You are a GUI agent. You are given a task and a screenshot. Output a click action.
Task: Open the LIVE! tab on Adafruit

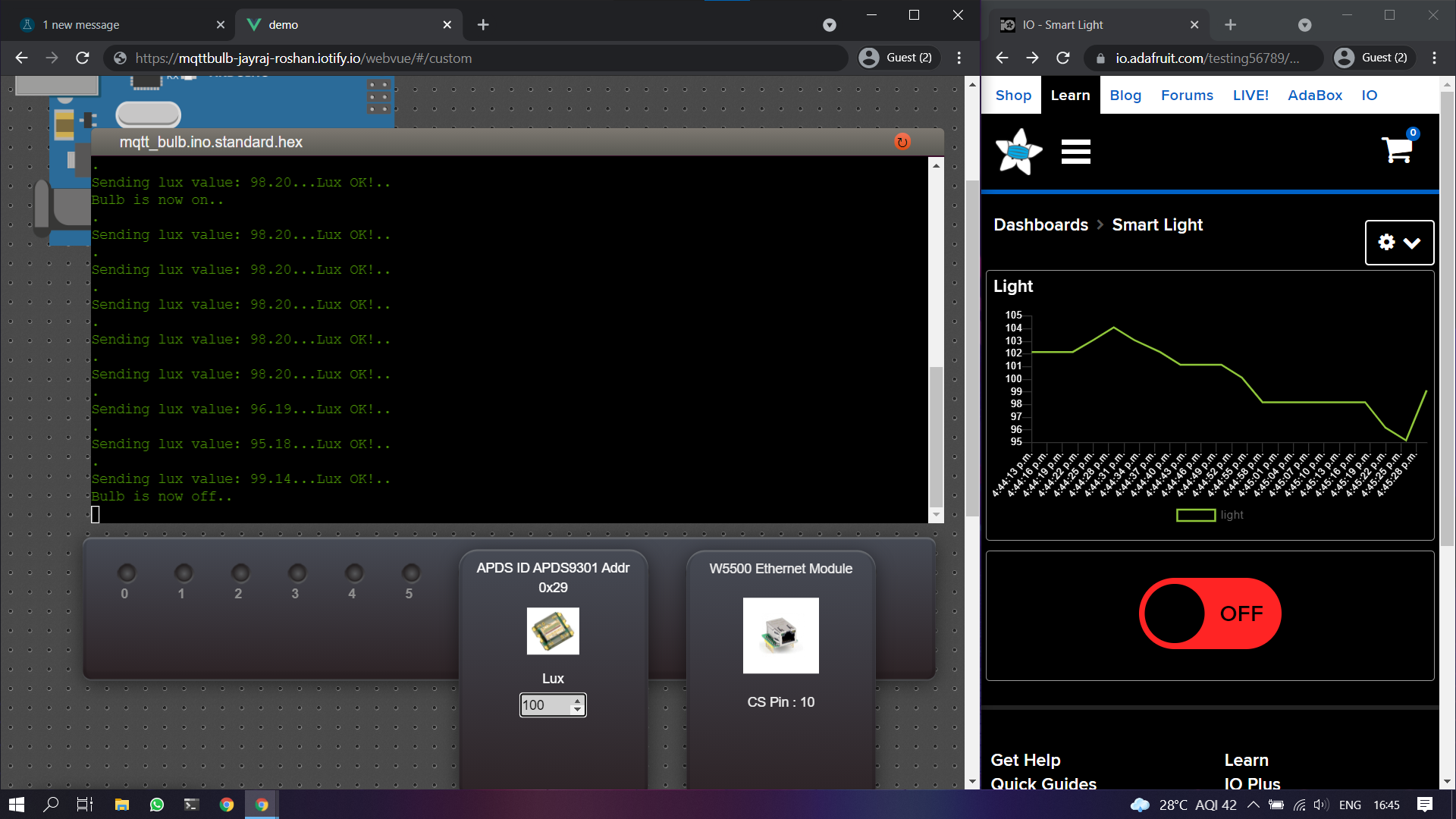[1250, 95]
